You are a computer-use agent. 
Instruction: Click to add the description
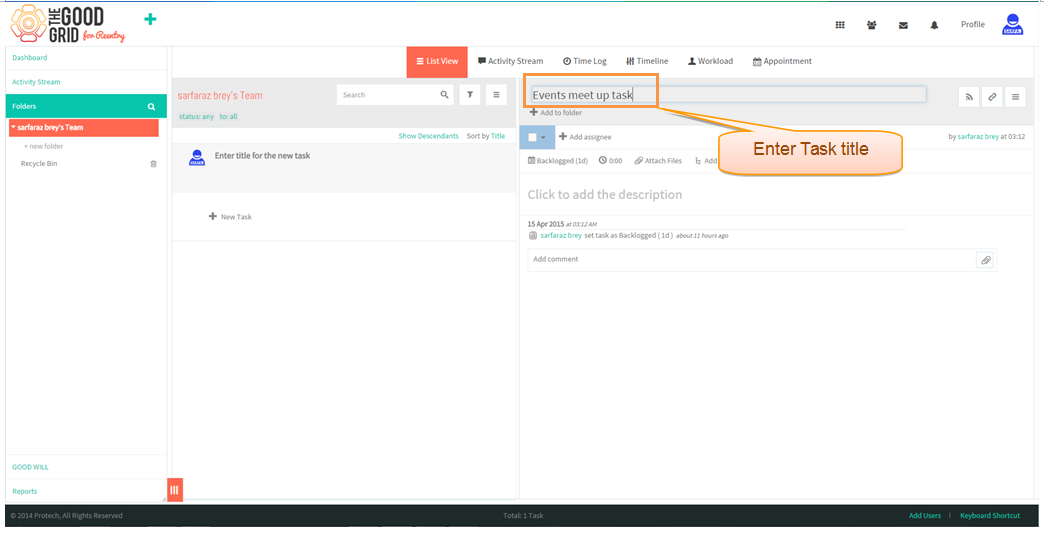tap(605, 195)
